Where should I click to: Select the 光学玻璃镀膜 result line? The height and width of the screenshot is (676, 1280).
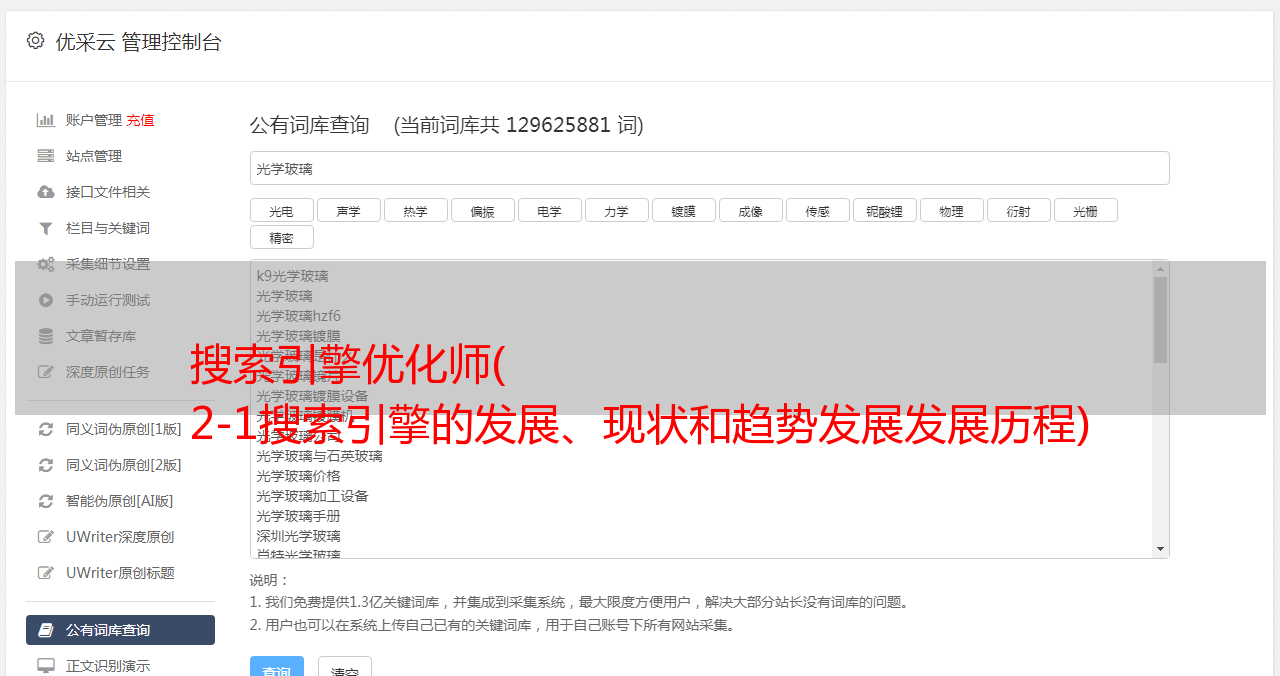point(298,336)
